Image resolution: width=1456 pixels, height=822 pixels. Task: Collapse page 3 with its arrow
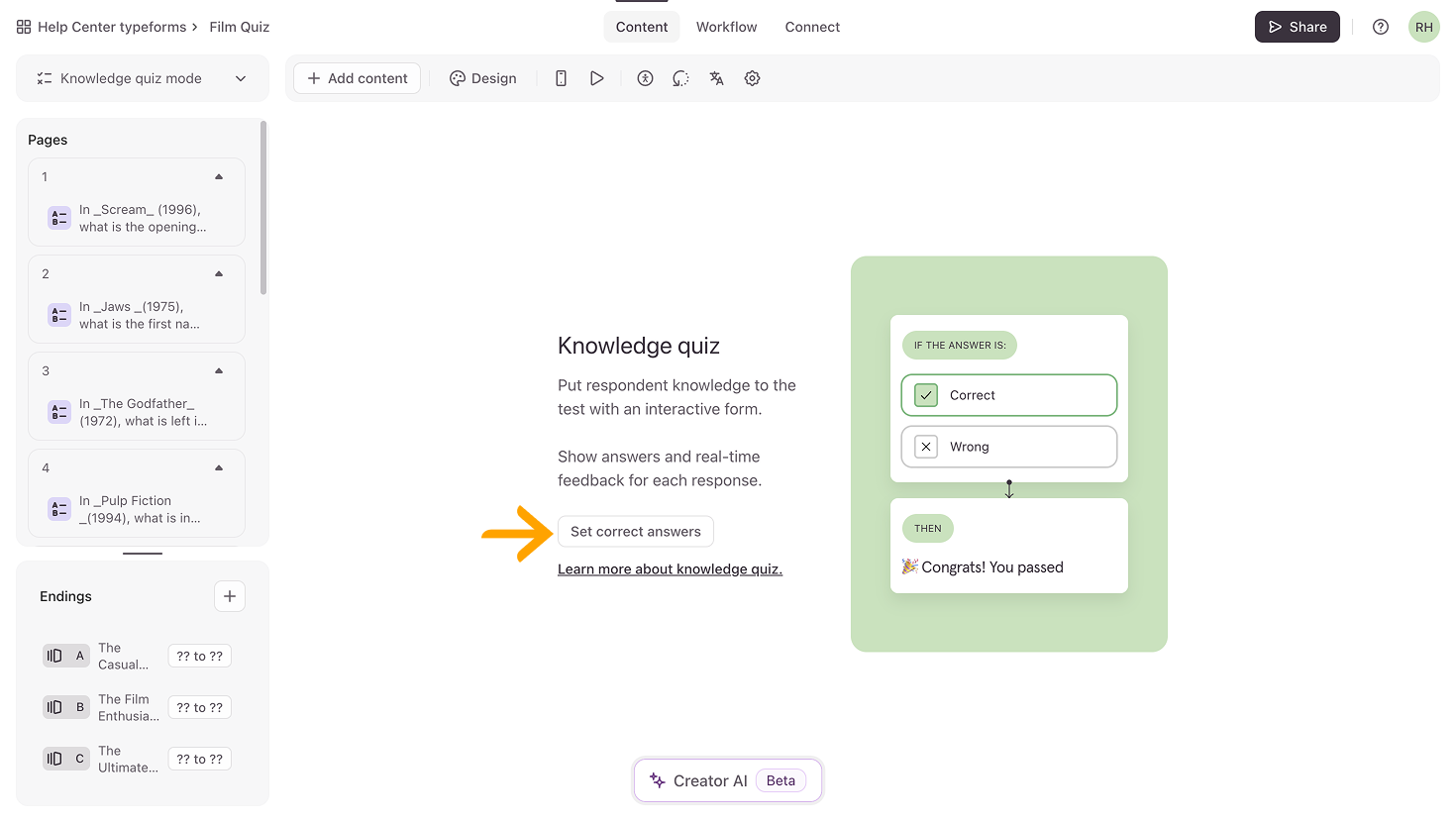219,371
